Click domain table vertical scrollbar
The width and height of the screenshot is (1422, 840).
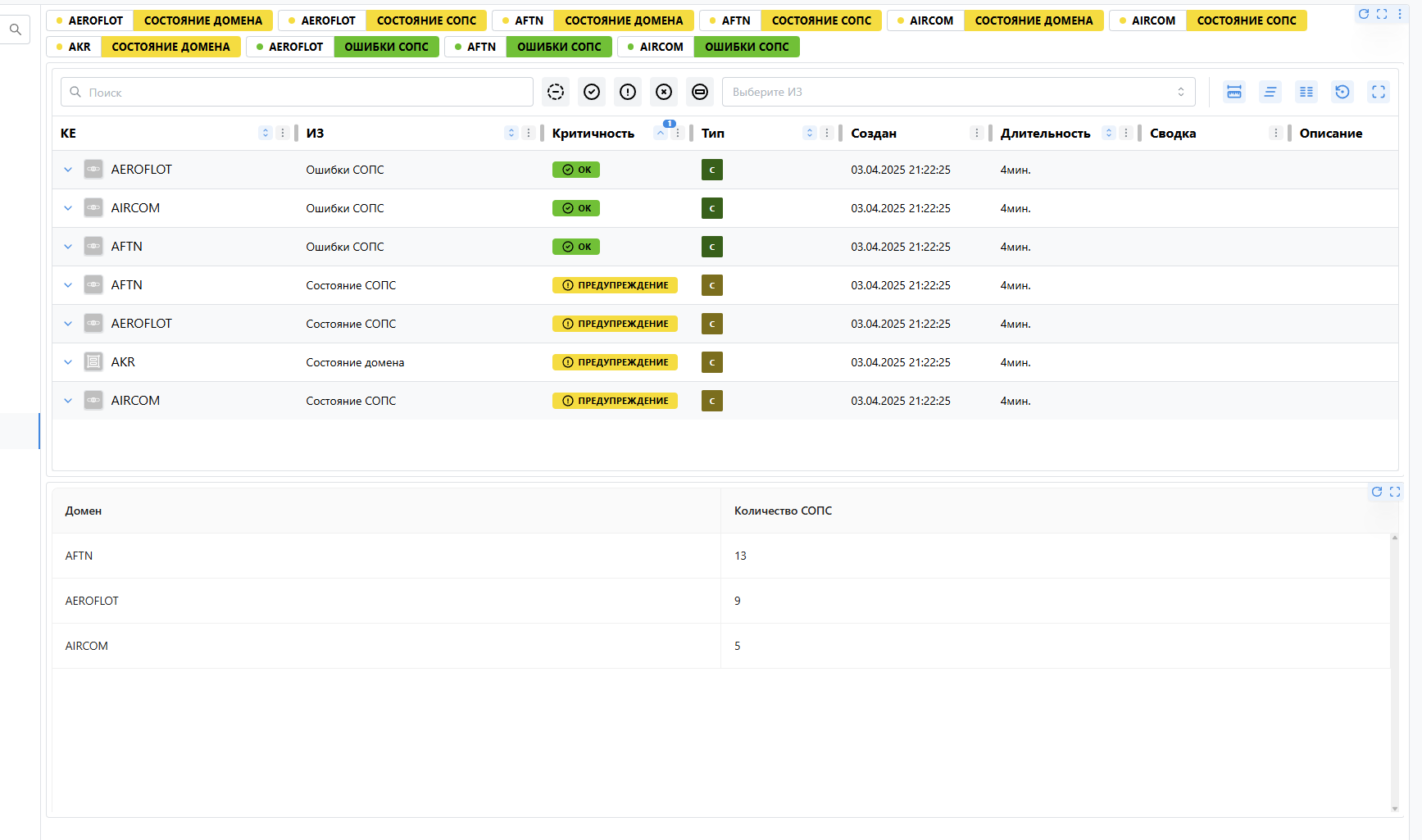pos(1395,672)
